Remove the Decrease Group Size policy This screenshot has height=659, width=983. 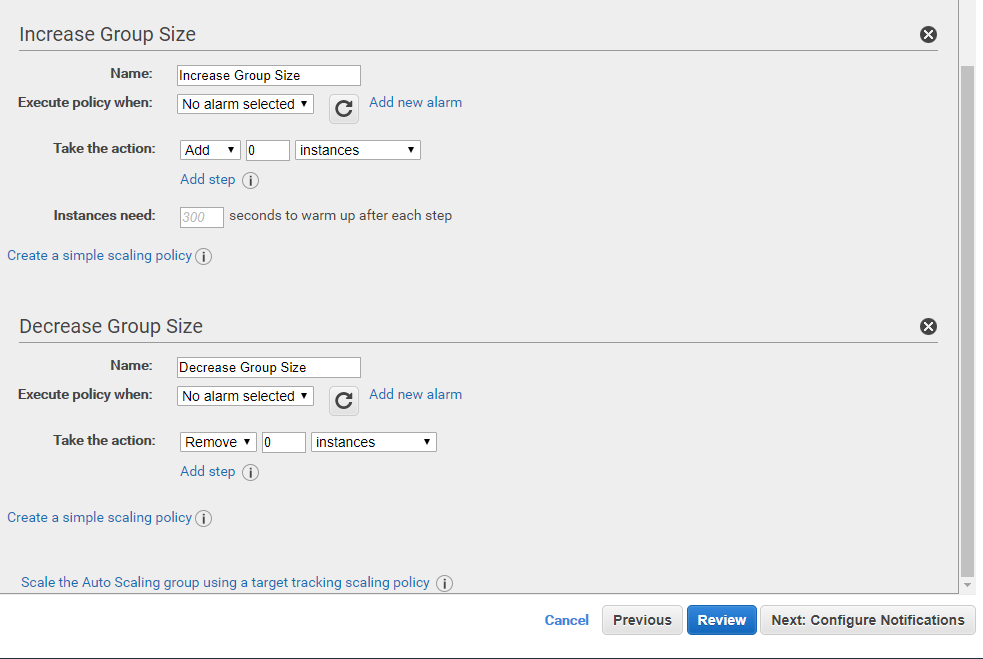click(x=928, y=327)
